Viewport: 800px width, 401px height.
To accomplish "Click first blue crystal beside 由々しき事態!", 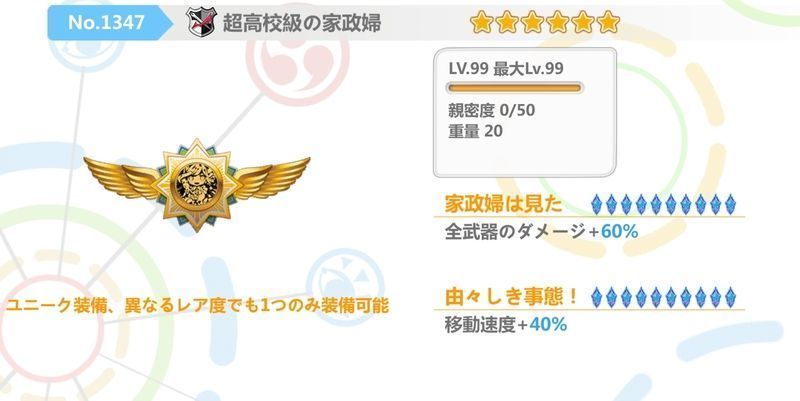I will tap(596, 297).
